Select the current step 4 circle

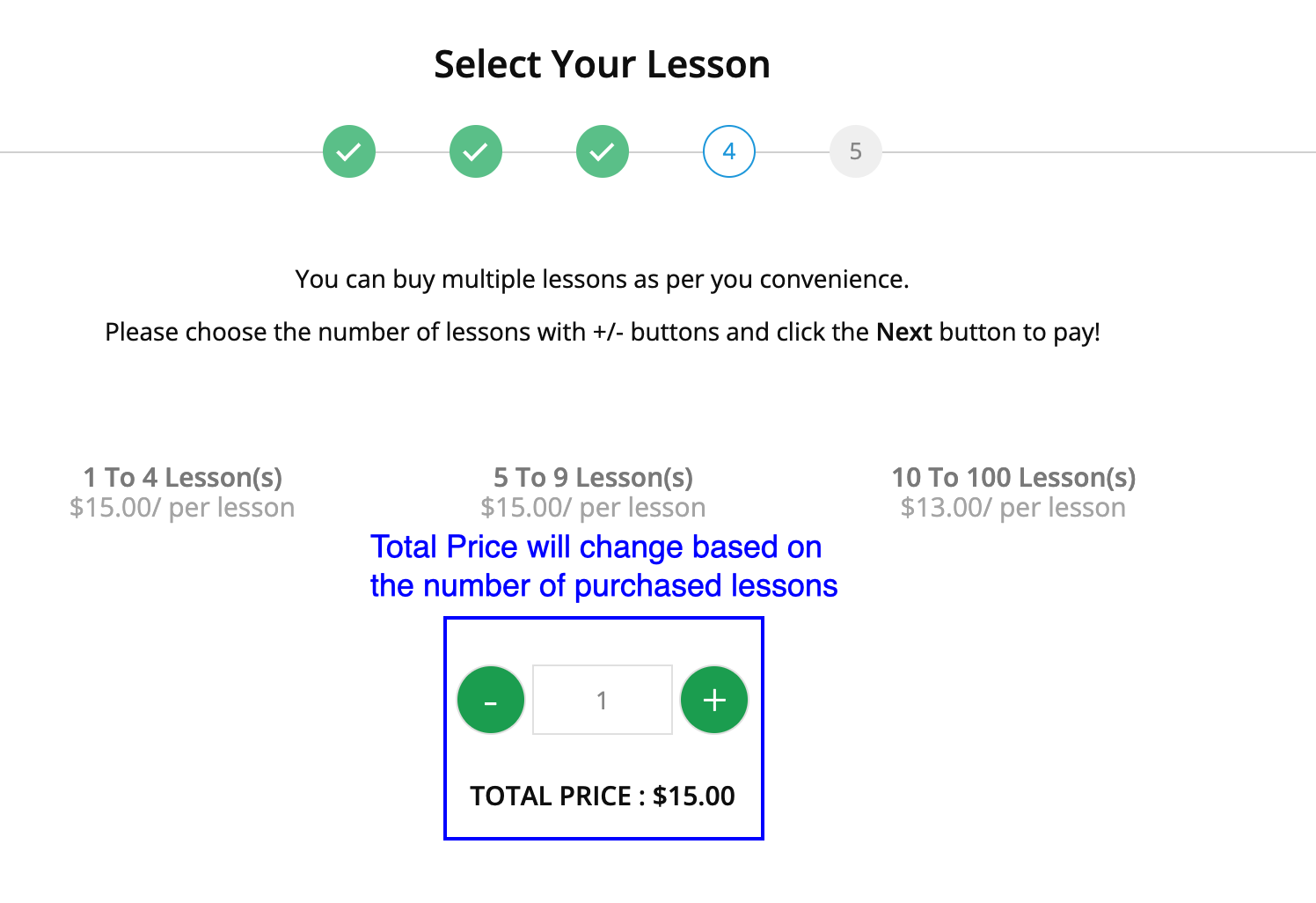click(729, 151)
